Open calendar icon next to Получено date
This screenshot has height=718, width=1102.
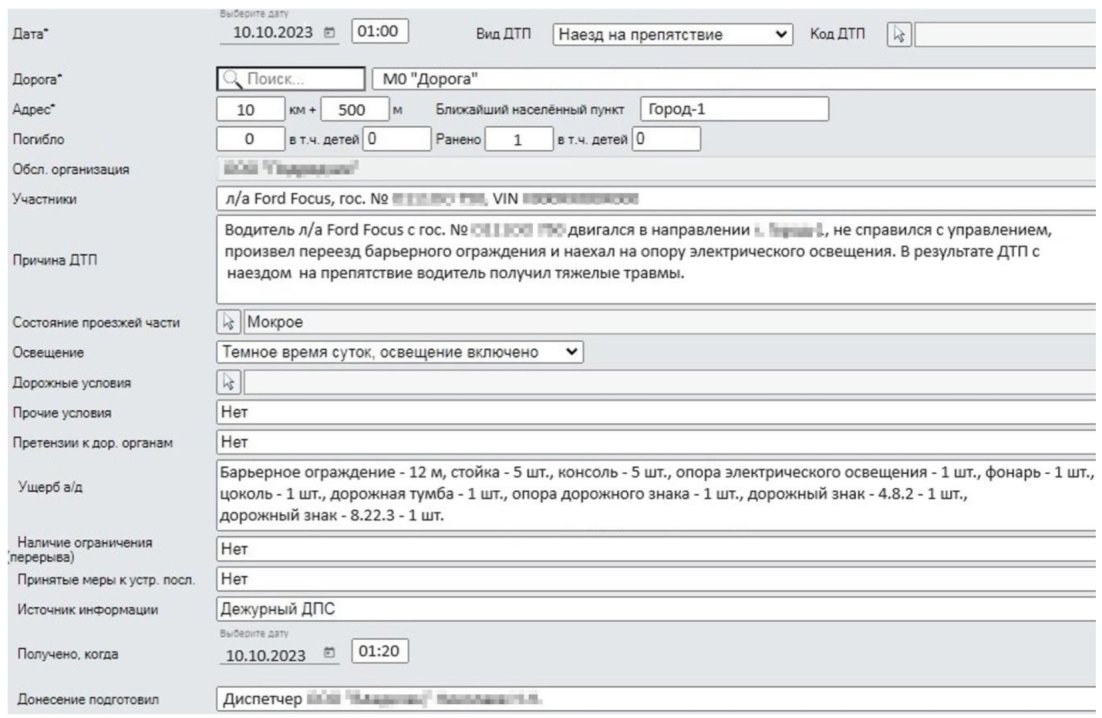point(329,653)
